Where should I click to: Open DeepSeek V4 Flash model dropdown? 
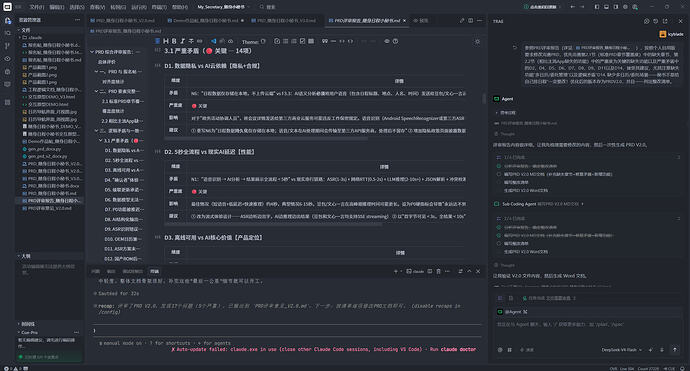pyautogui.click(x=622, y=350)
